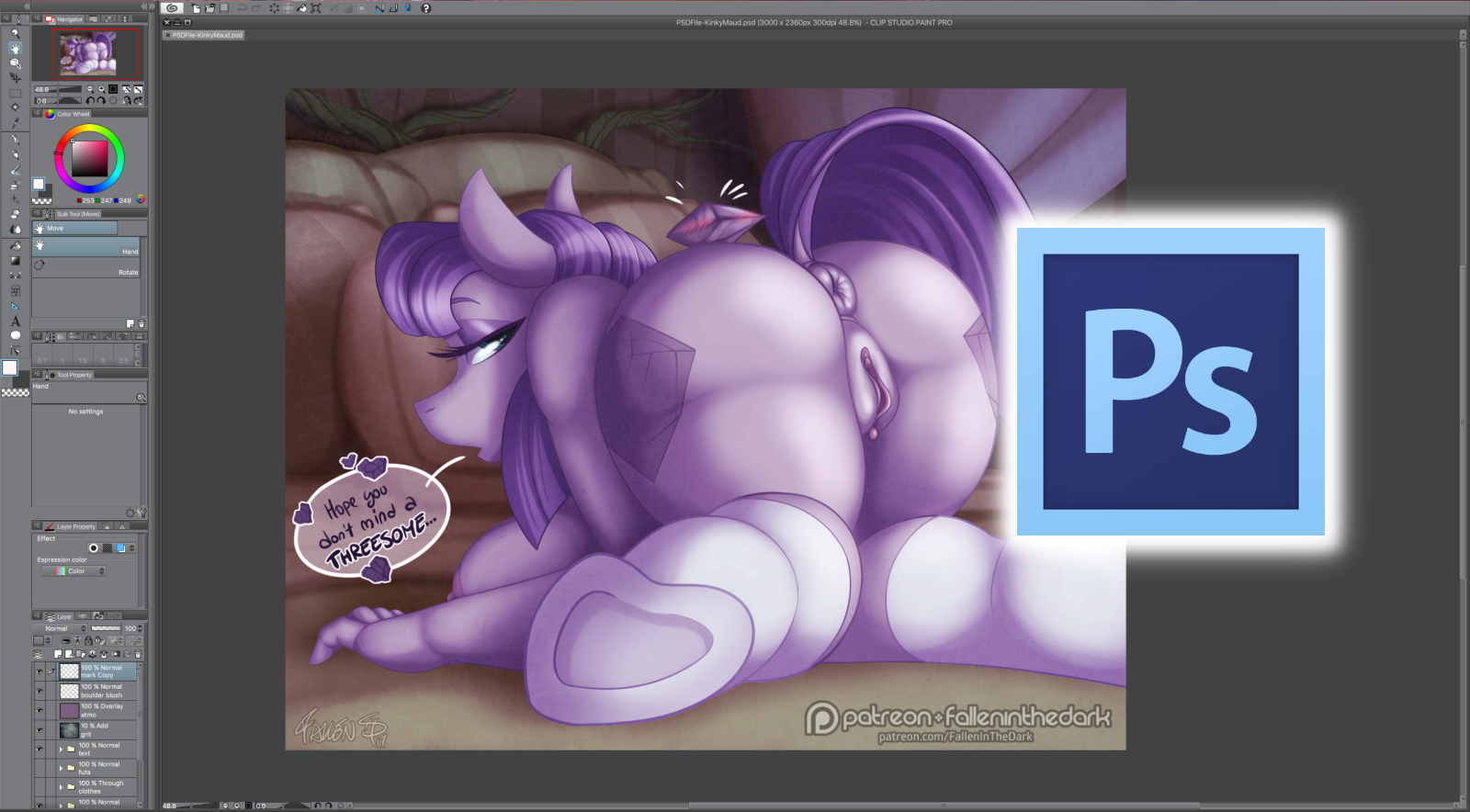This screenshot has width=1470, height=812.
Task: Select the Move layer tool
Action: click(x=15, y=78)
